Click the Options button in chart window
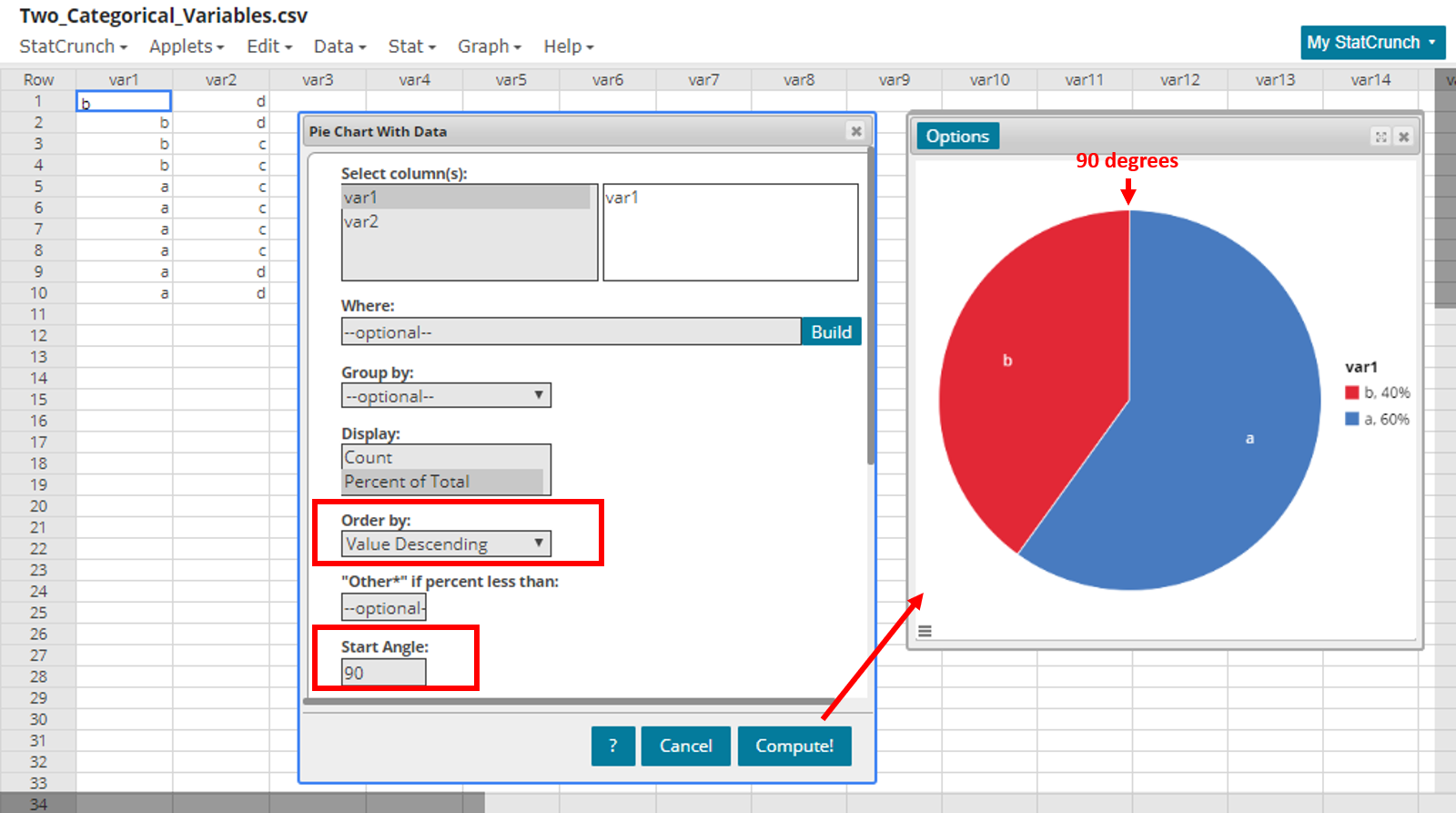 (957, 136)
